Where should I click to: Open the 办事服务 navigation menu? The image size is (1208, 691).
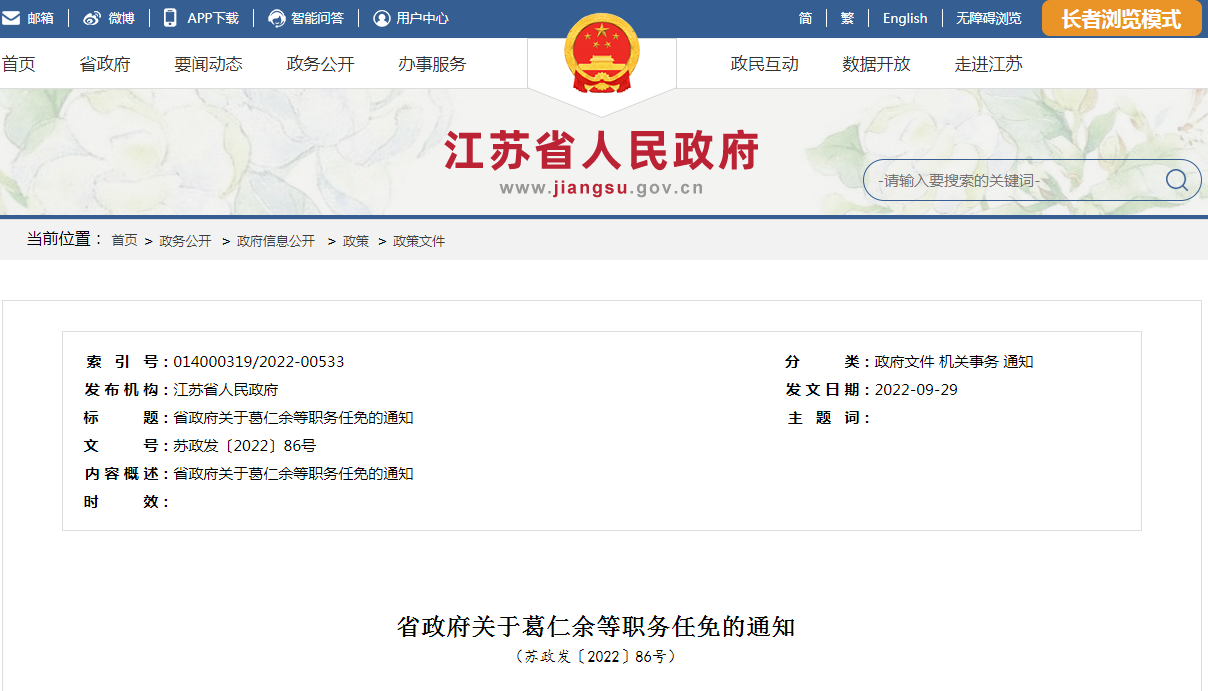pyautogui.click(x=432, y=64)
